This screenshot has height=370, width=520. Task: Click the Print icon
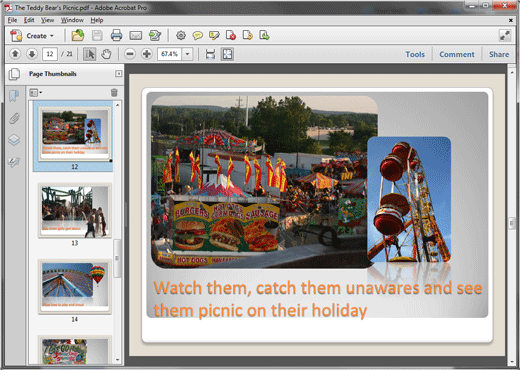coord(116,35)
